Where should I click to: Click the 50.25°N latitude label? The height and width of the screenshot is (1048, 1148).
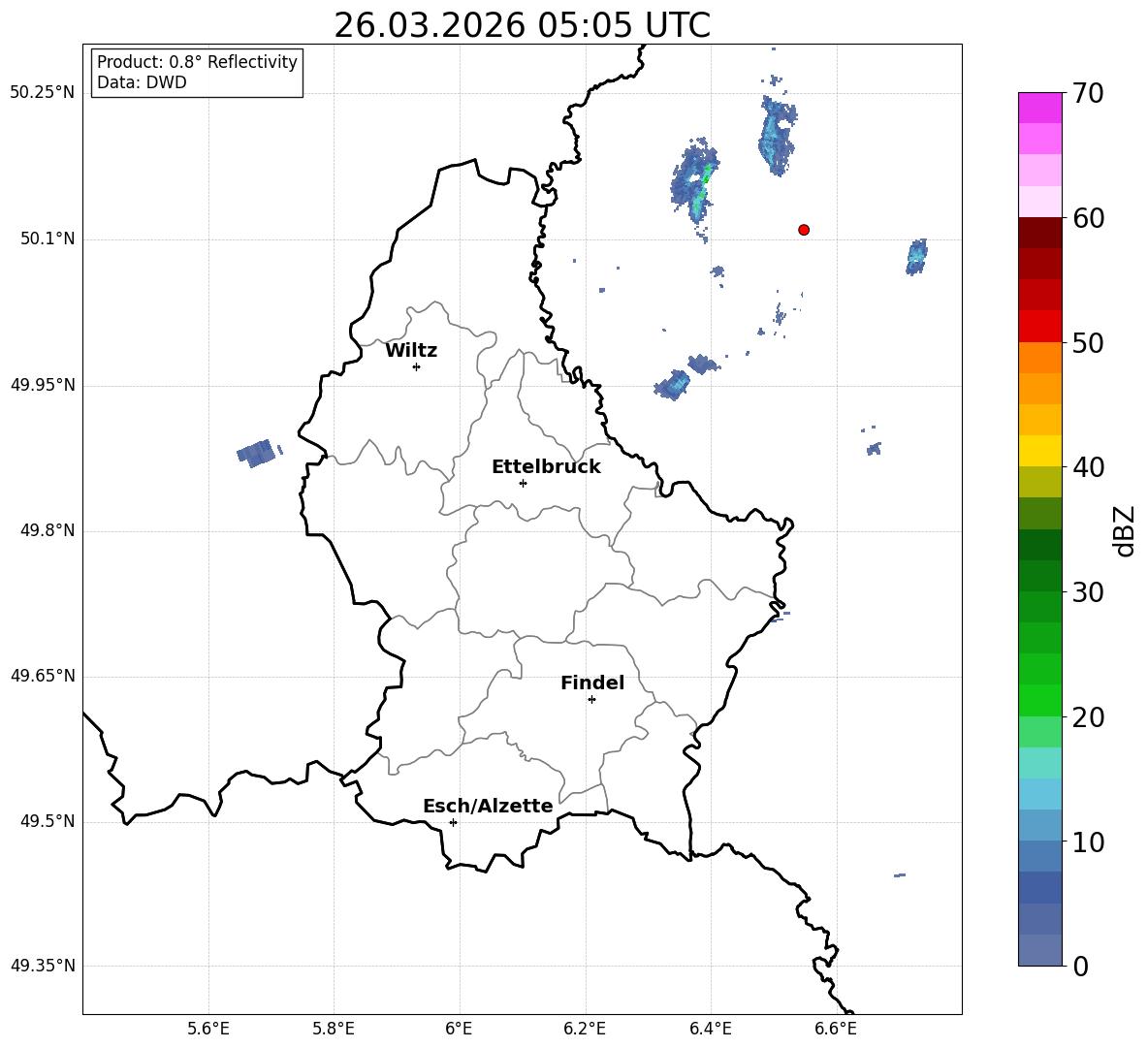point(43,93)
